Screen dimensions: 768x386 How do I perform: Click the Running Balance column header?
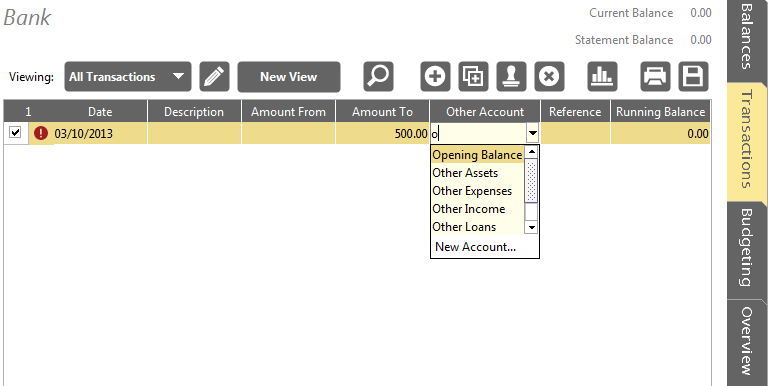(x=661, y=112)
